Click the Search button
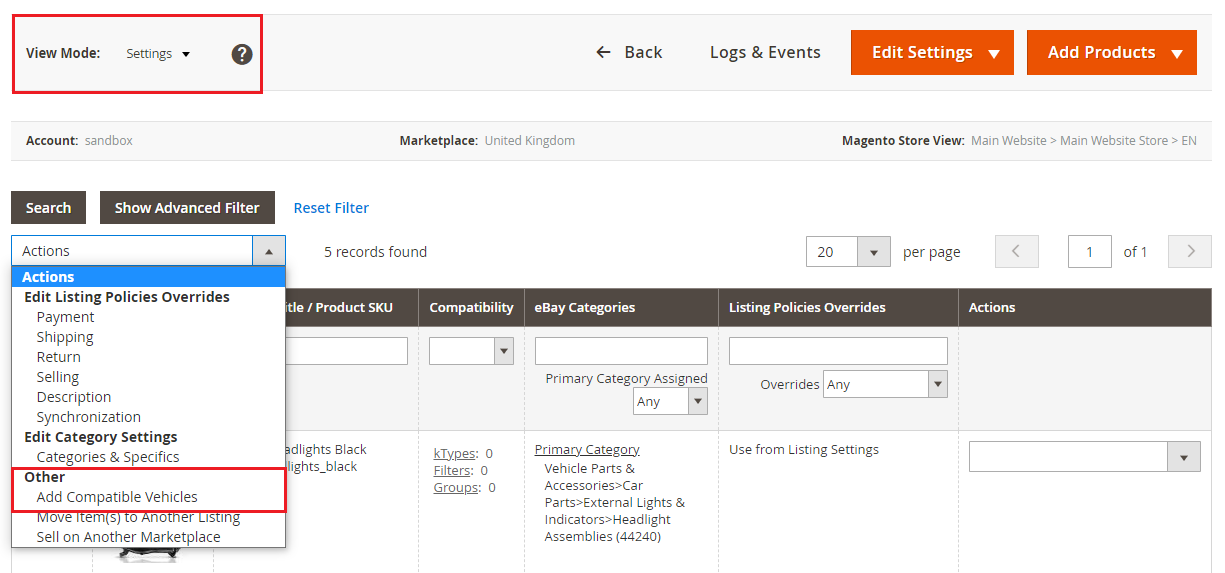This screenshot has height=573, width=1225. coord(48,208)
